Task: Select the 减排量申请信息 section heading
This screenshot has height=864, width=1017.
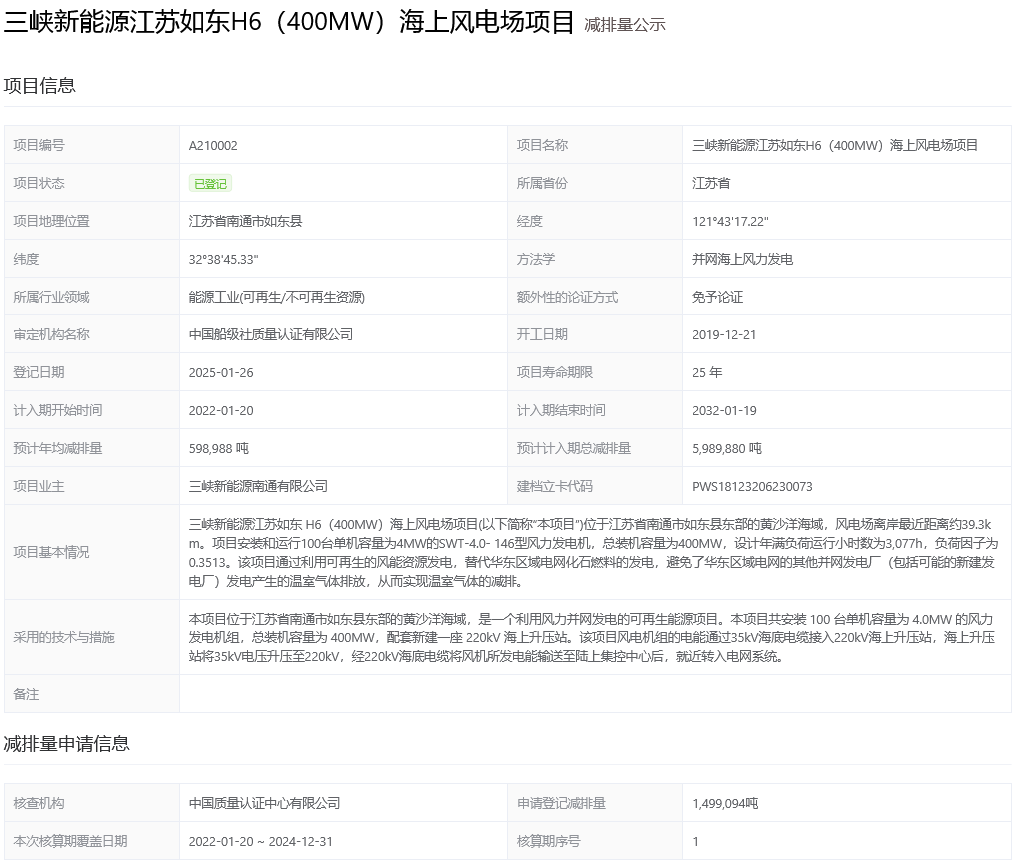Action: [67, 744]
